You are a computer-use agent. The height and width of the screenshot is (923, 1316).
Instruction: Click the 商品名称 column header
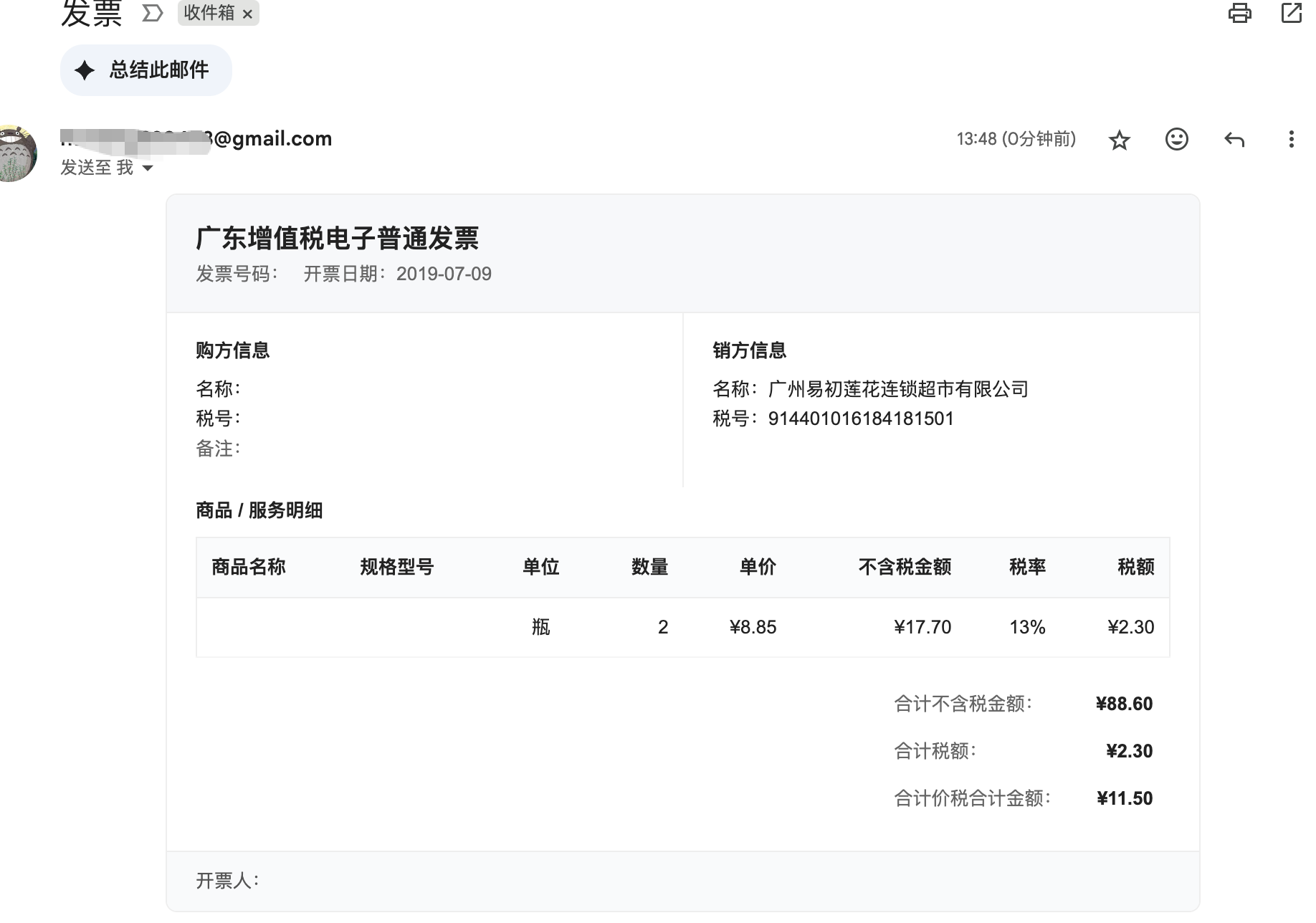coord(249,567)
